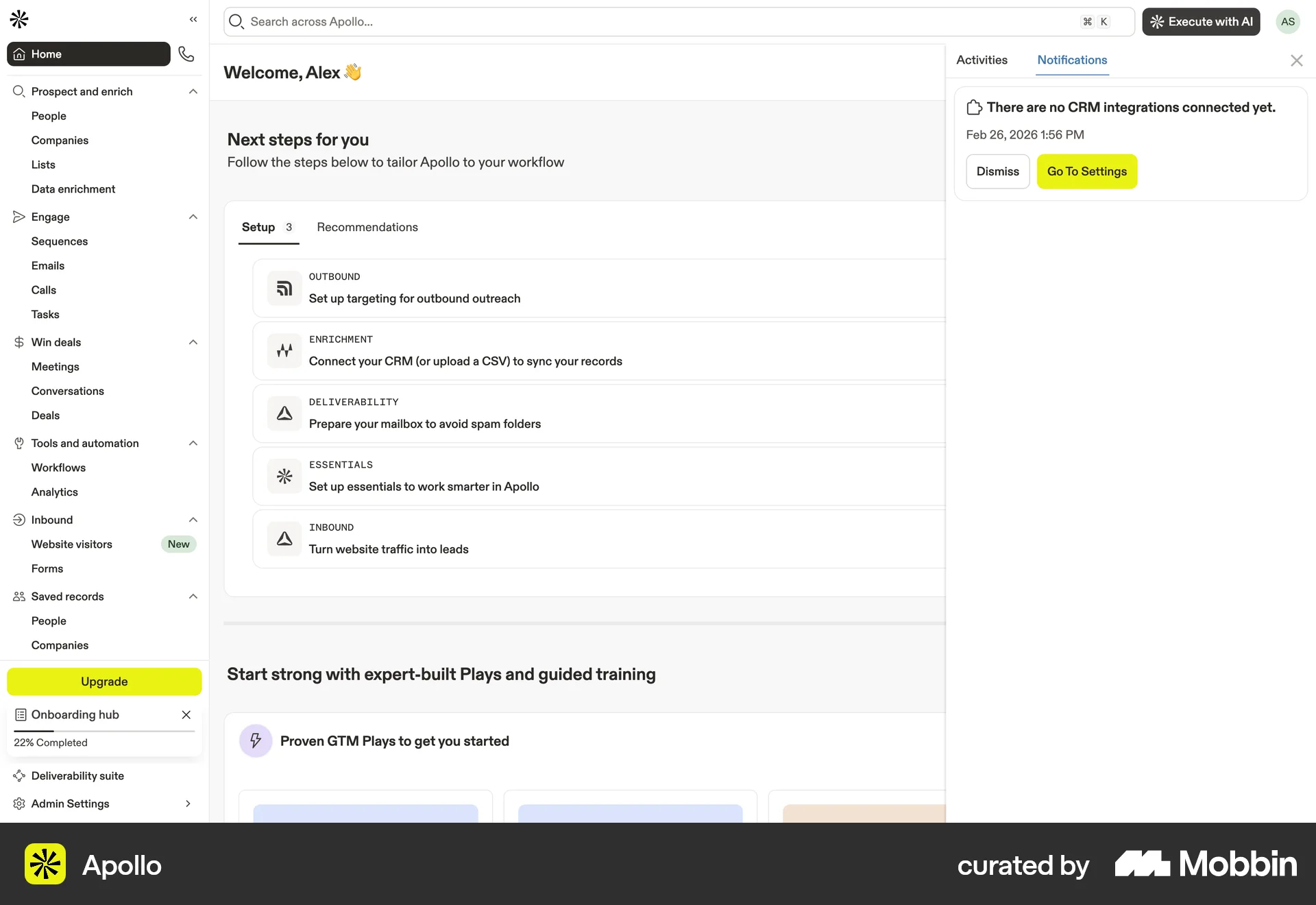Screen dimensions: 1316x905
Task: Click the Go To Settings button
Action: (1086, 172)
